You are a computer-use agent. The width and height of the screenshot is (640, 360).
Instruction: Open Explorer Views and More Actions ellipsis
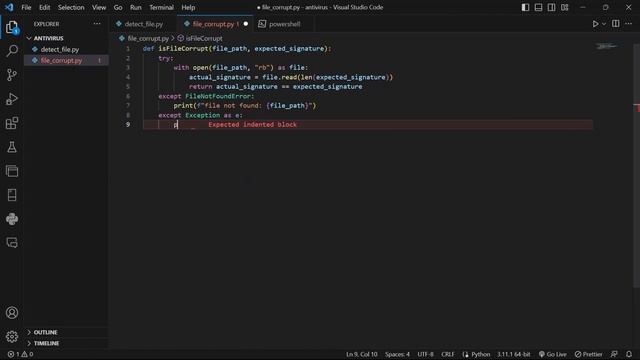pyautogui.click(x=97, y=24)
